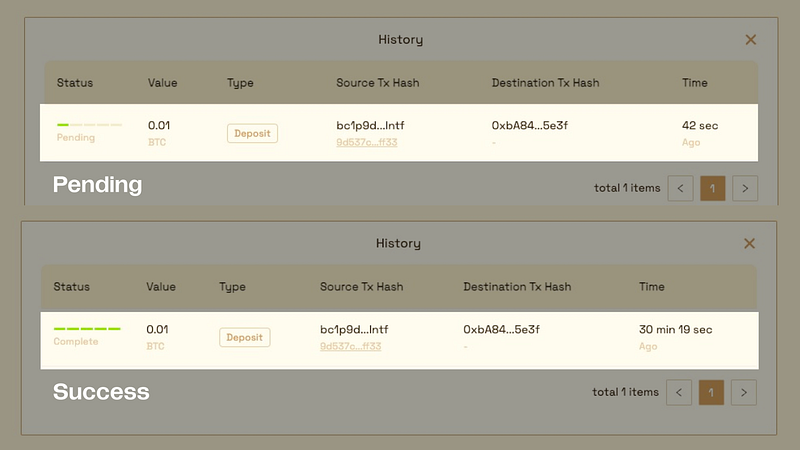Click bc1p9d...lntf source address in Pending row
The width and height of the screenshot is (800, 450).
point(370,126)
